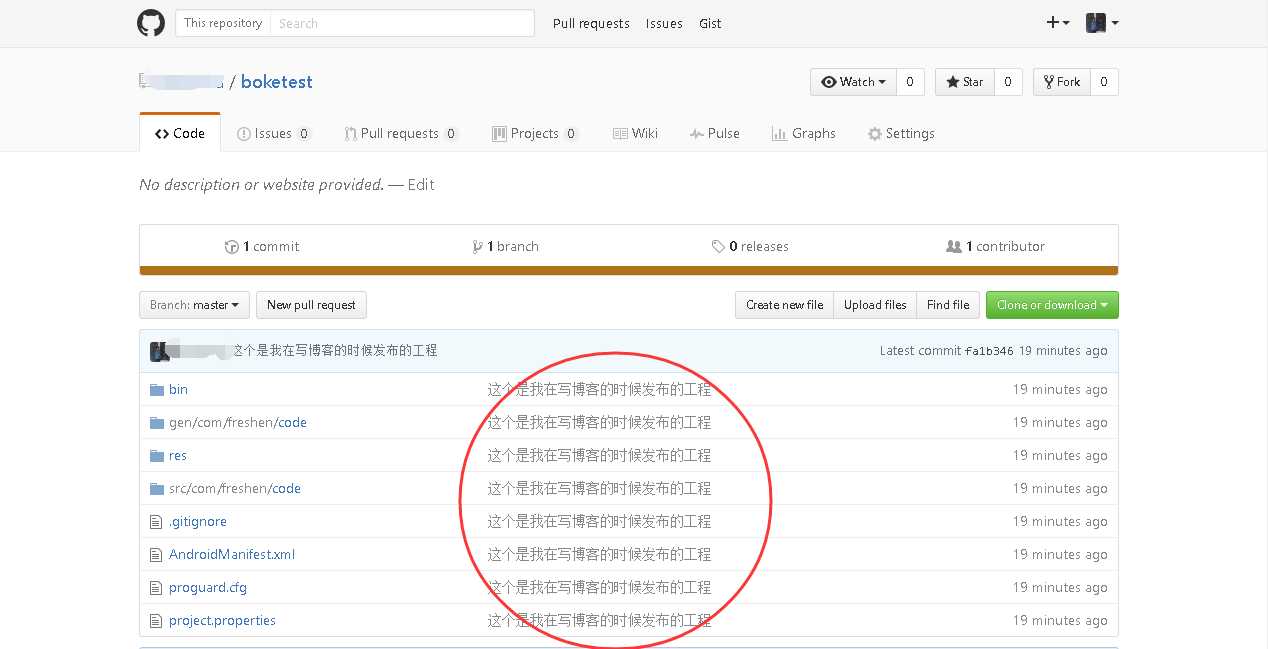Open the user avatar menu
Viewport: 1268px width, 649px height.
[1102, 23]
